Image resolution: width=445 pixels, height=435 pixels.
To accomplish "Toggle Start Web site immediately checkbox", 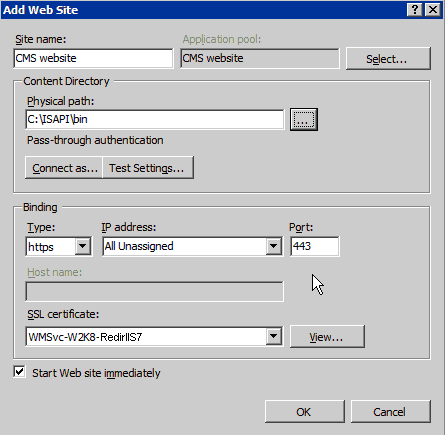I will click(x=20, y=372).
